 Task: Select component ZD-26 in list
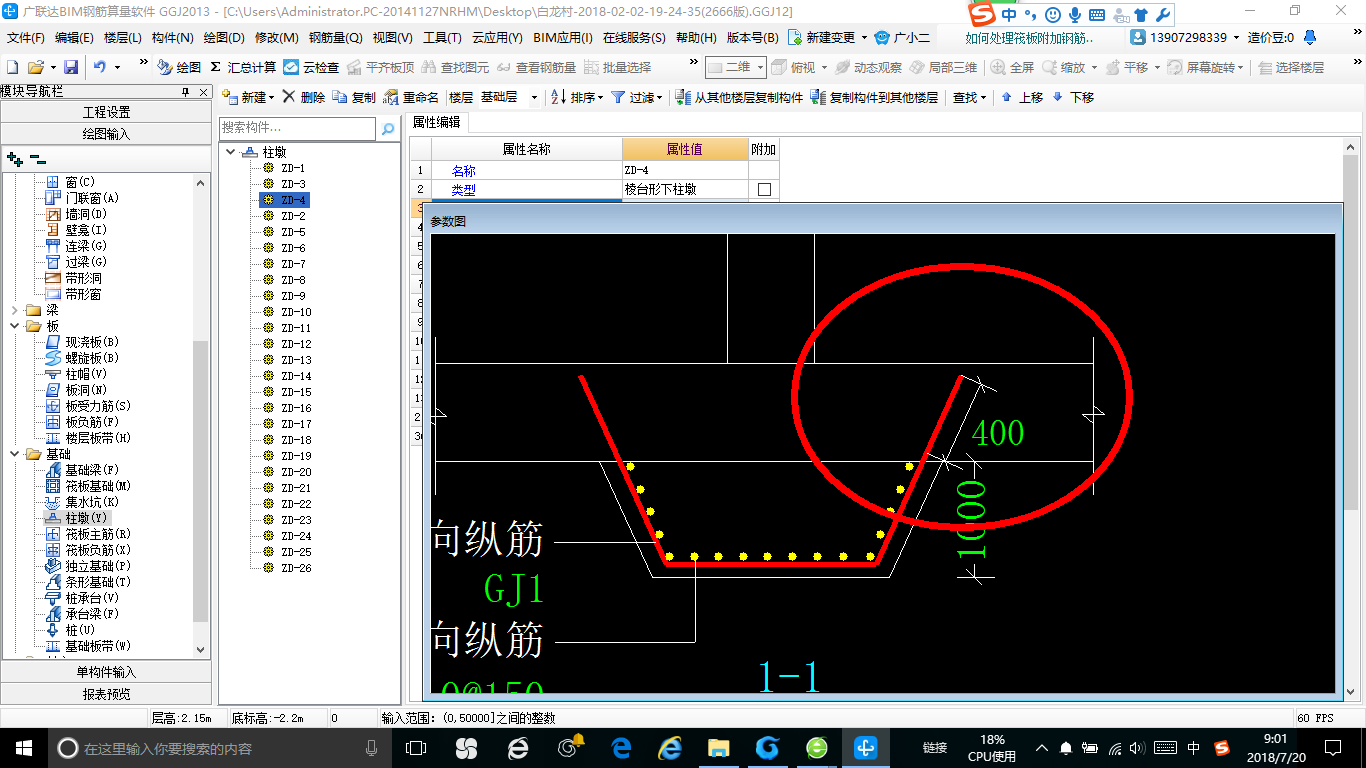tap(296, 568)
